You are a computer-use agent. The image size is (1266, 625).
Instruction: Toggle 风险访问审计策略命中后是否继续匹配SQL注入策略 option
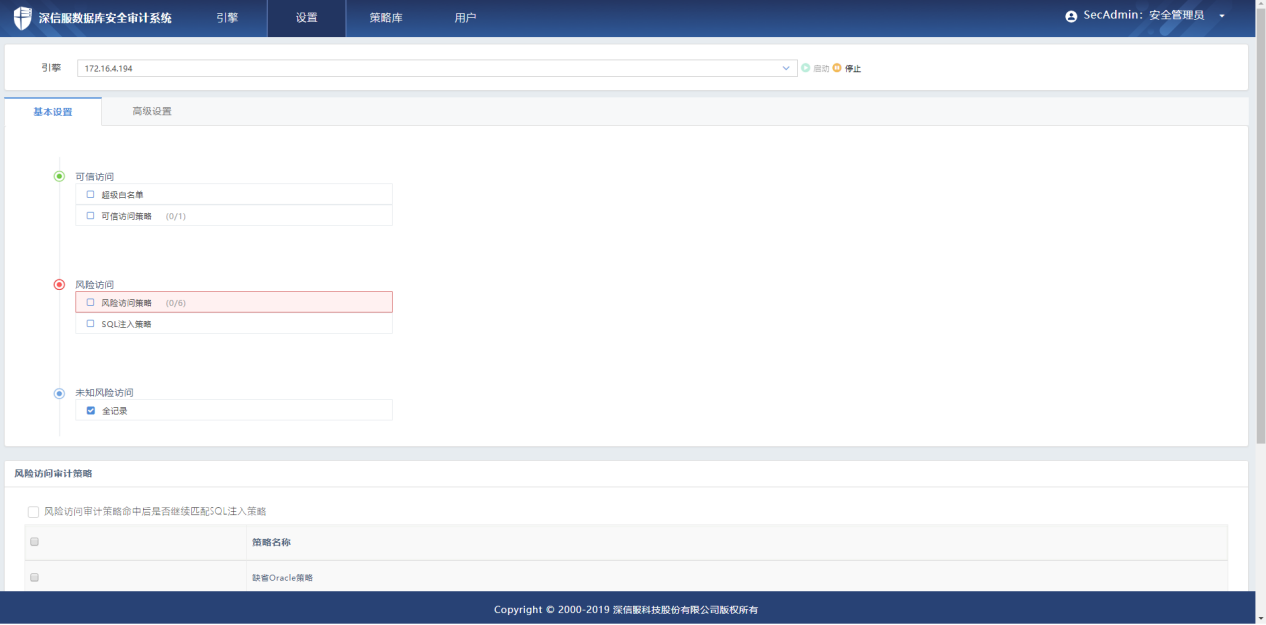34,512
